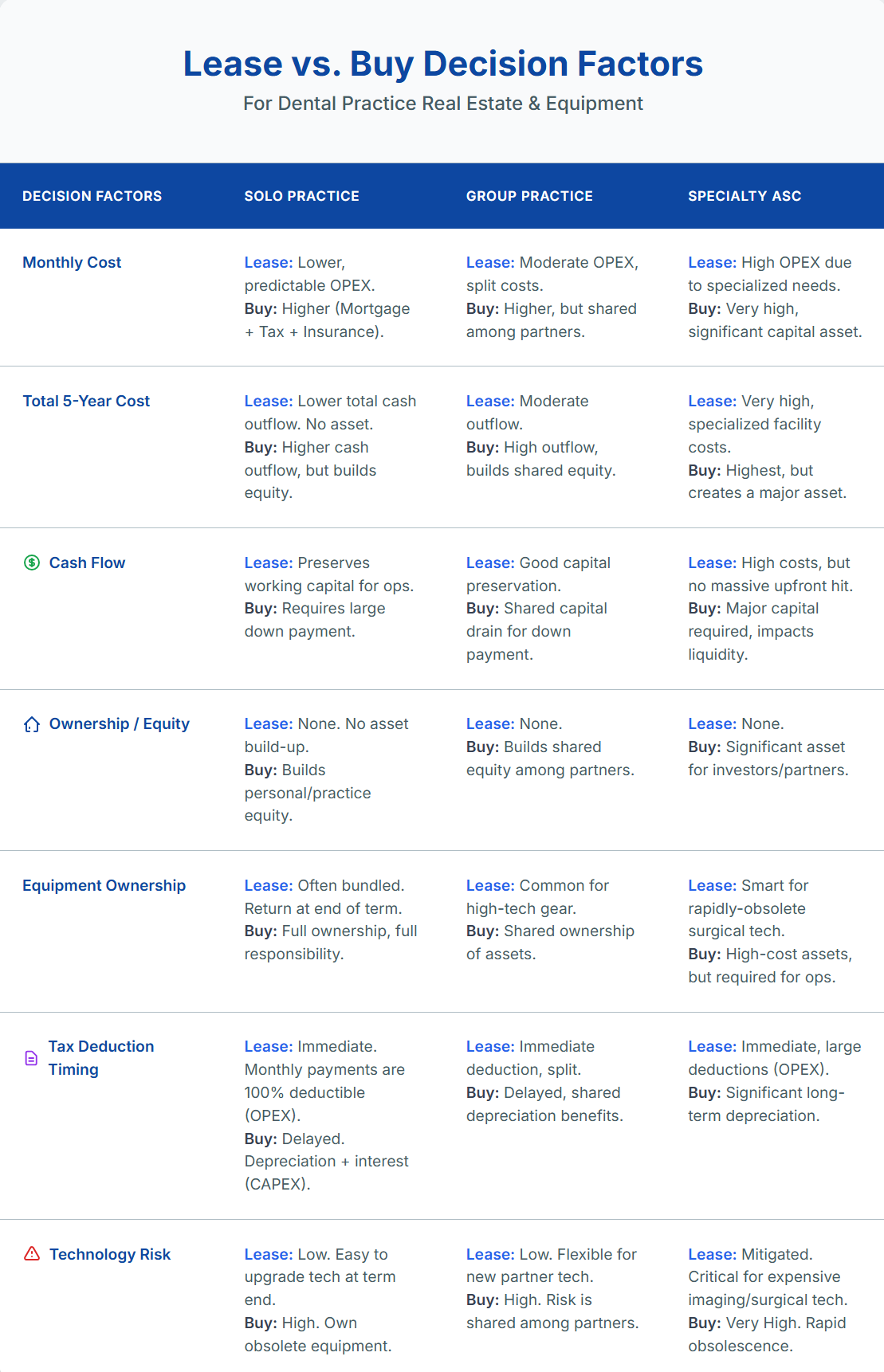The width and height of the screenshot is (884, 1372).
Task: Select the Group Practice column header
Action: pos(529,196)
